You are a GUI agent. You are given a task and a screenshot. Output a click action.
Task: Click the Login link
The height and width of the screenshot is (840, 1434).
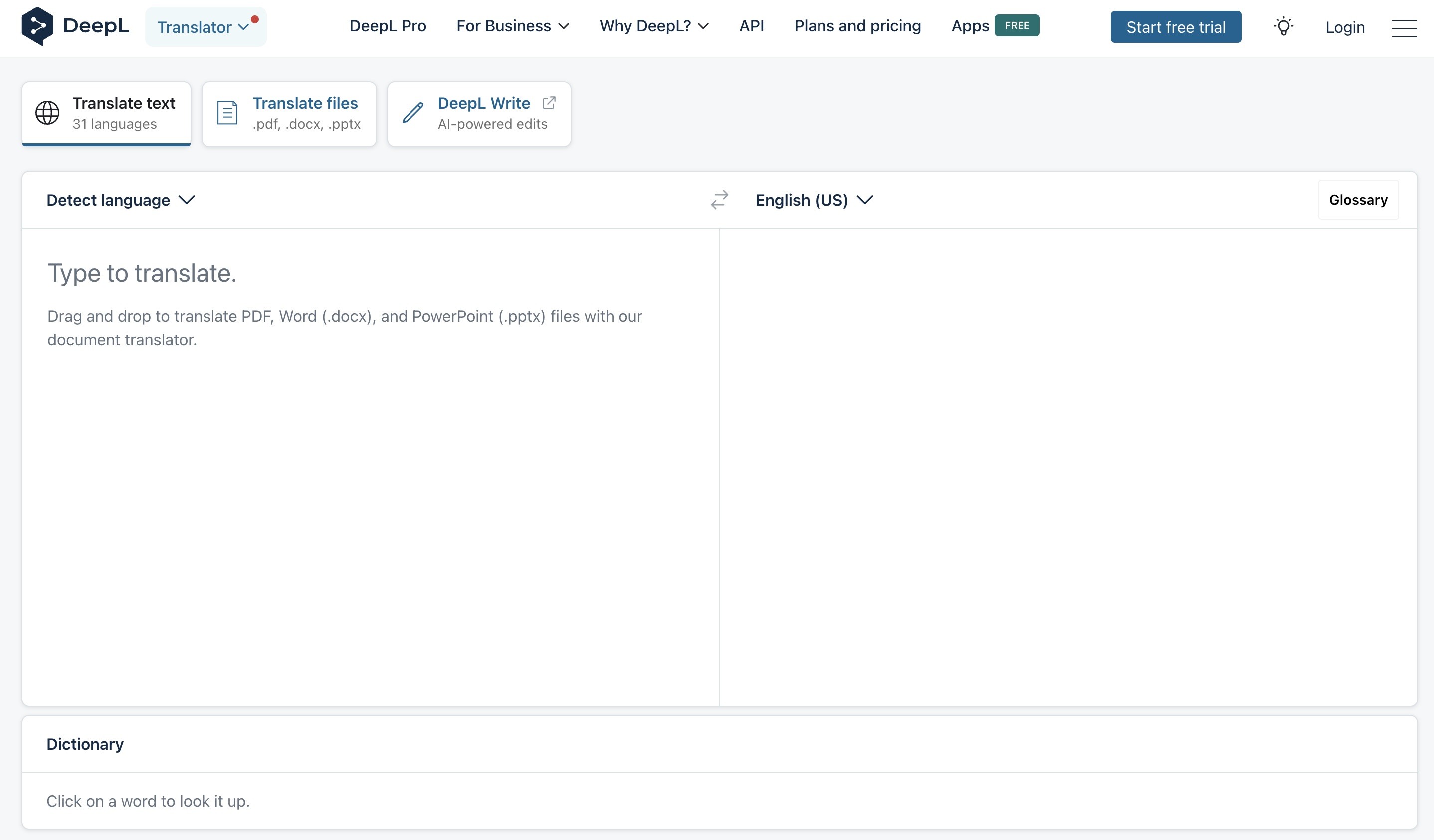click(x=1345, y=27)
